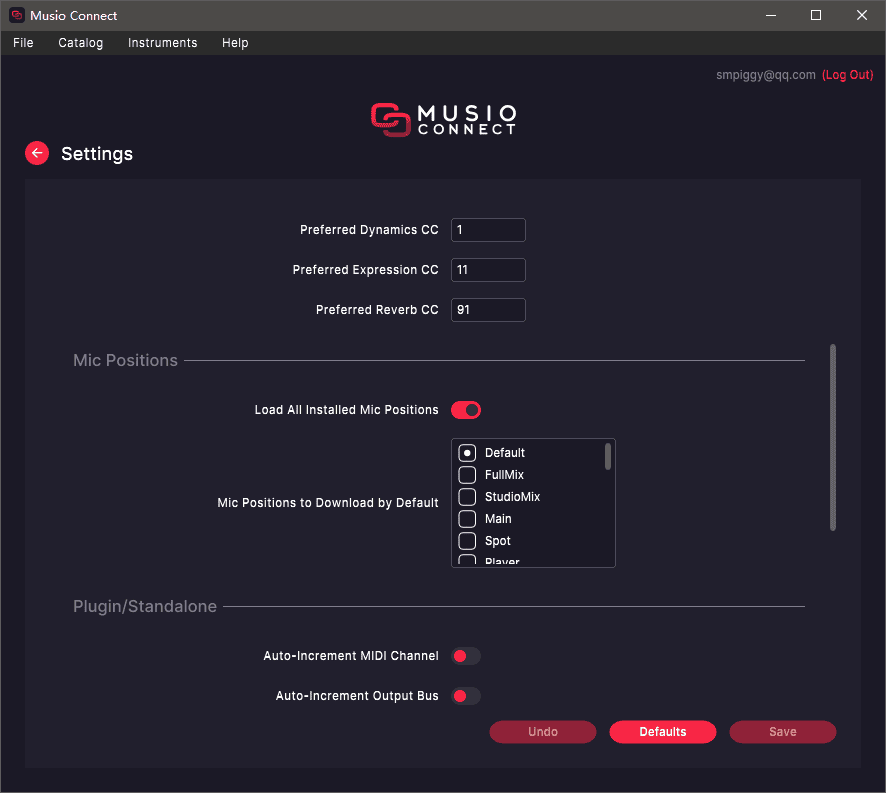
Task: Close the Musio Connect window
Action: click(862, 15)
